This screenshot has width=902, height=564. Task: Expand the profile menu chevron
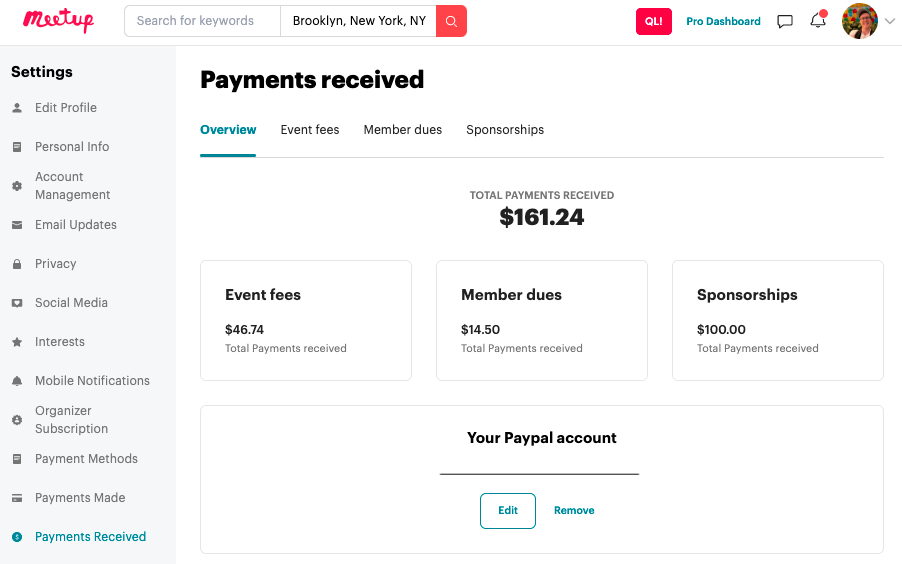pos(889,21)
